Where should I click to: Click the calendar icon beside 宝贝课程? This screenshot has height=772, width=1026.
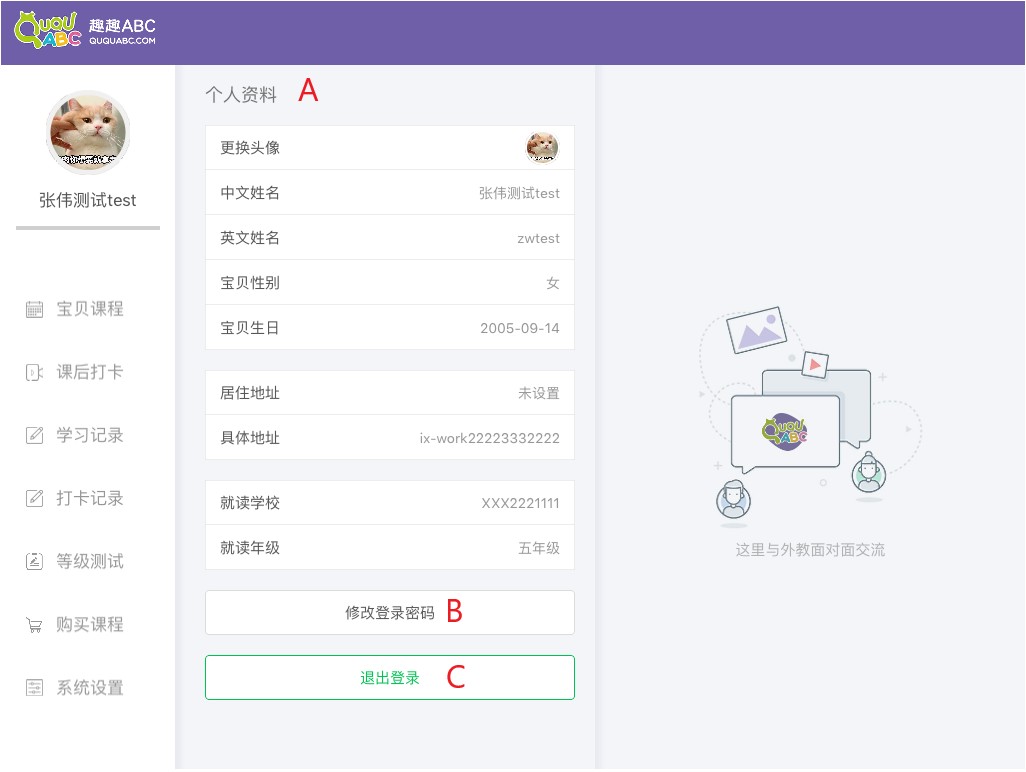[34, 310]
